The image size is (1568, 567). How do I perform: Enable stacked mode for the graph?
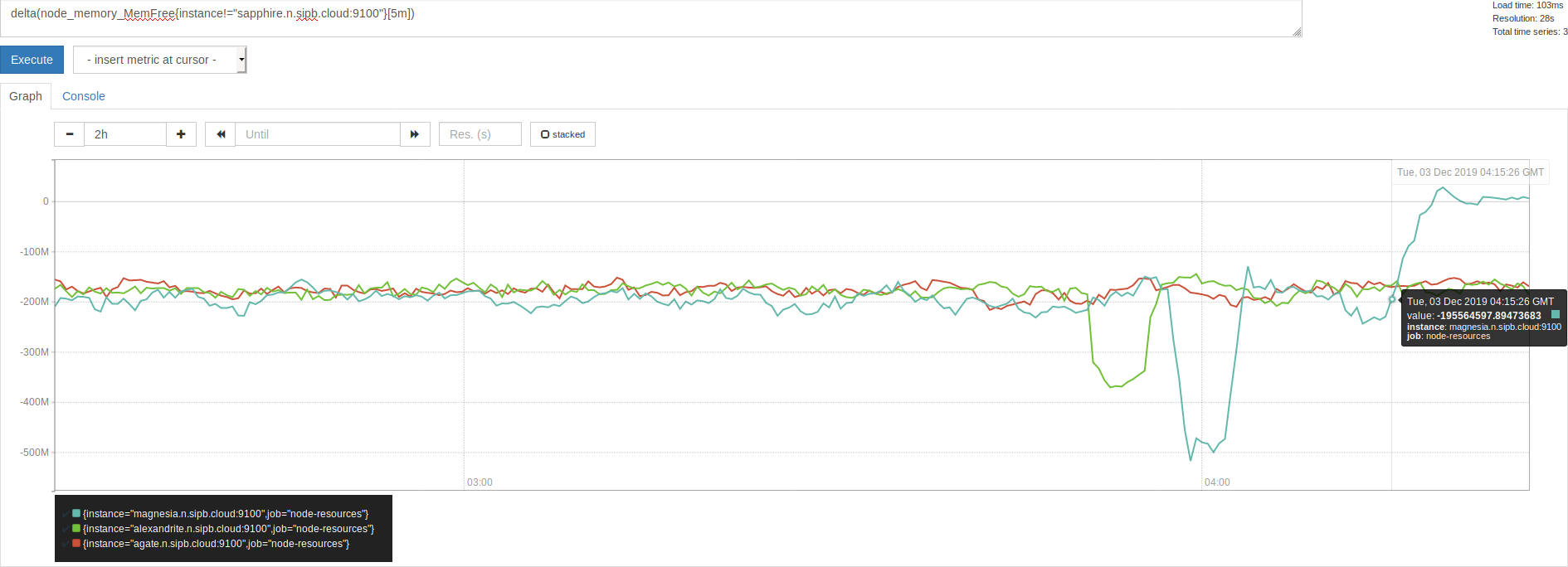562,133
